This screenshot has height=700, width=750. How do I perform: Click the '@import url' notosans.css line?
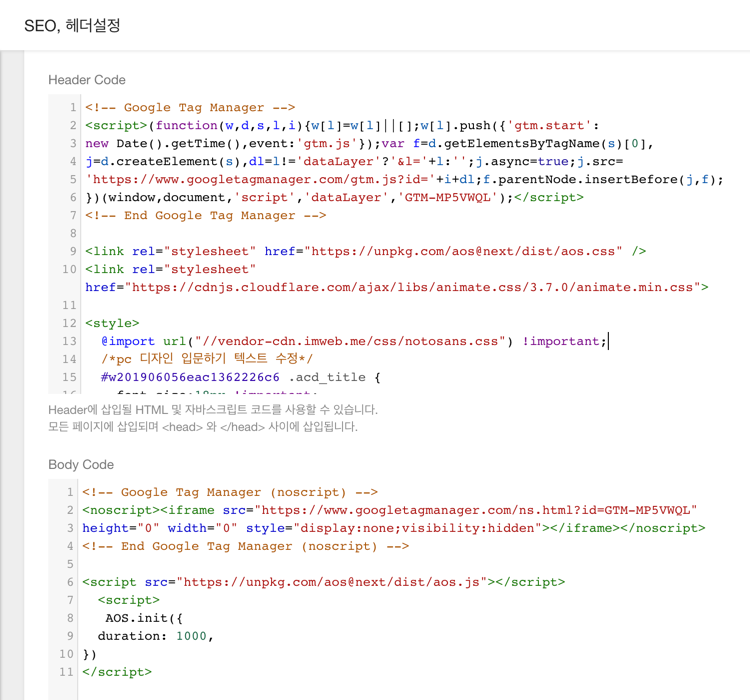tap(353, 341)
